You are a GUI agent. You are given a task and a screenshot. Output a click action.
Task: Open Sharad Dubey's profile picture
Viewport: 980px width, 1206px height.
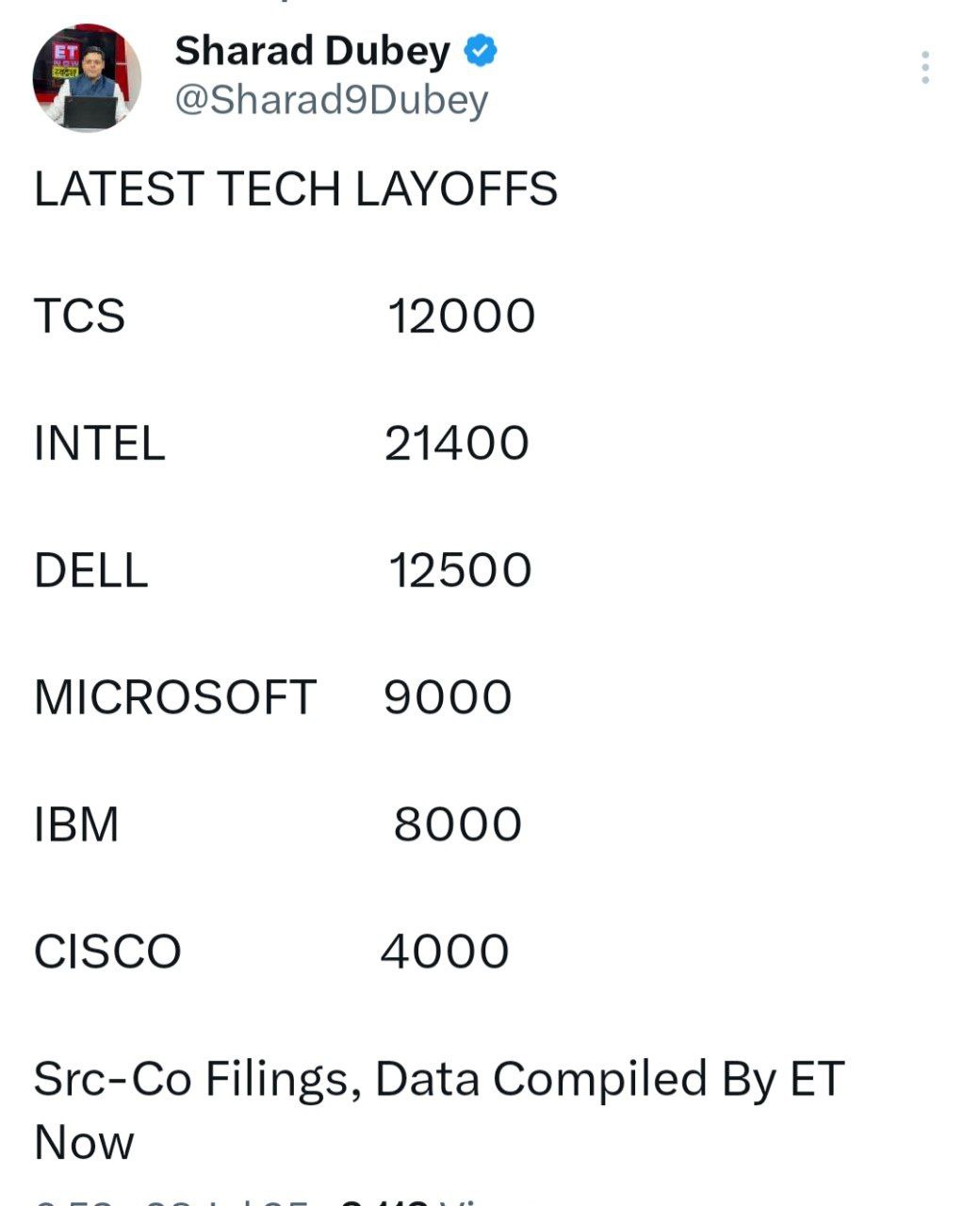coord(87,77)
